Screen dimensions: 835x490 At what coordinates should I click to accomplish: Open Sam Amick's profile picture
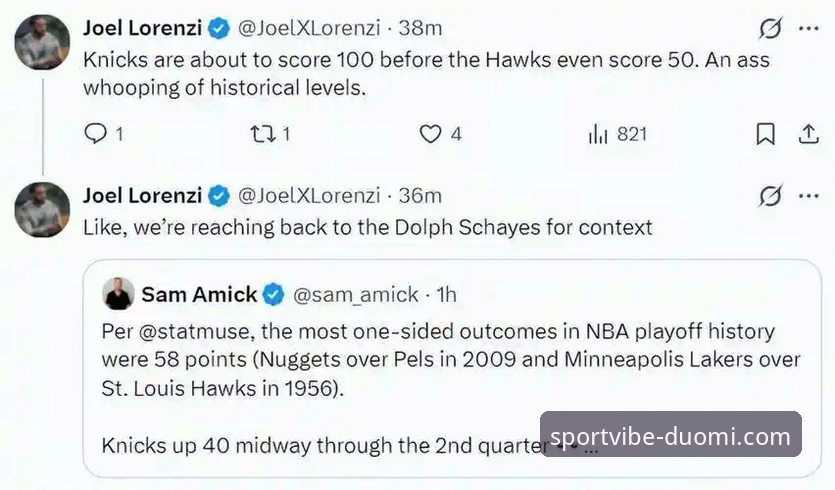tap(118, 294)
